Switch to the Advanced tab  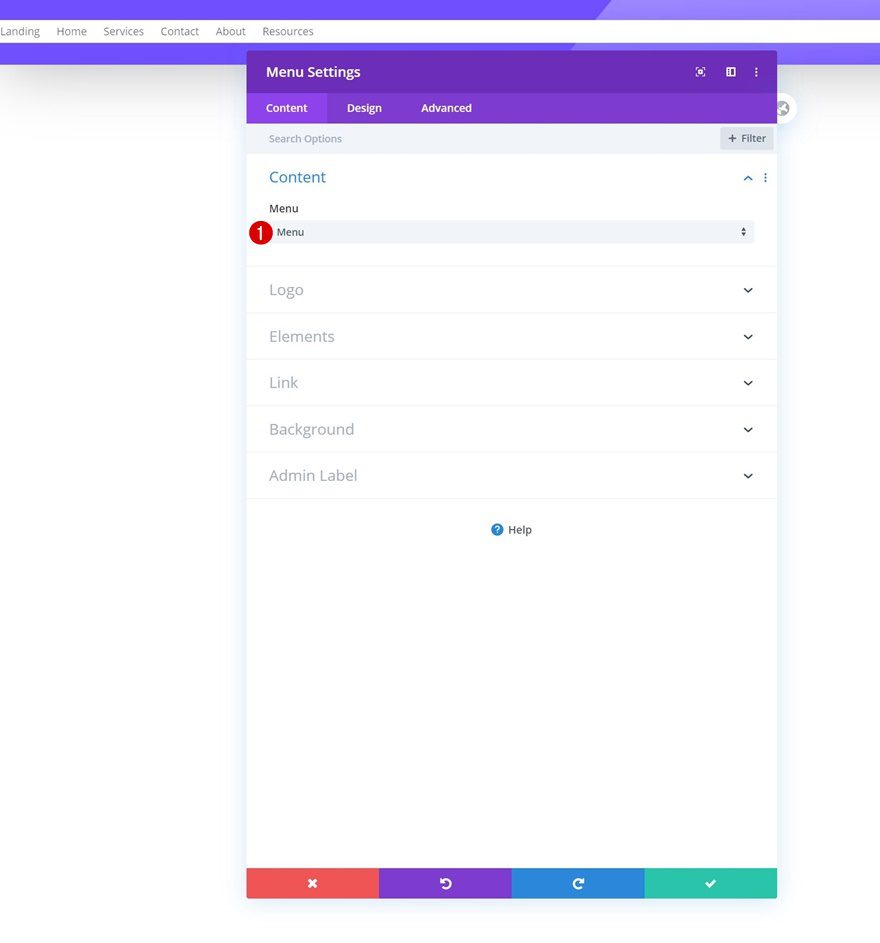tap(445, 107)
